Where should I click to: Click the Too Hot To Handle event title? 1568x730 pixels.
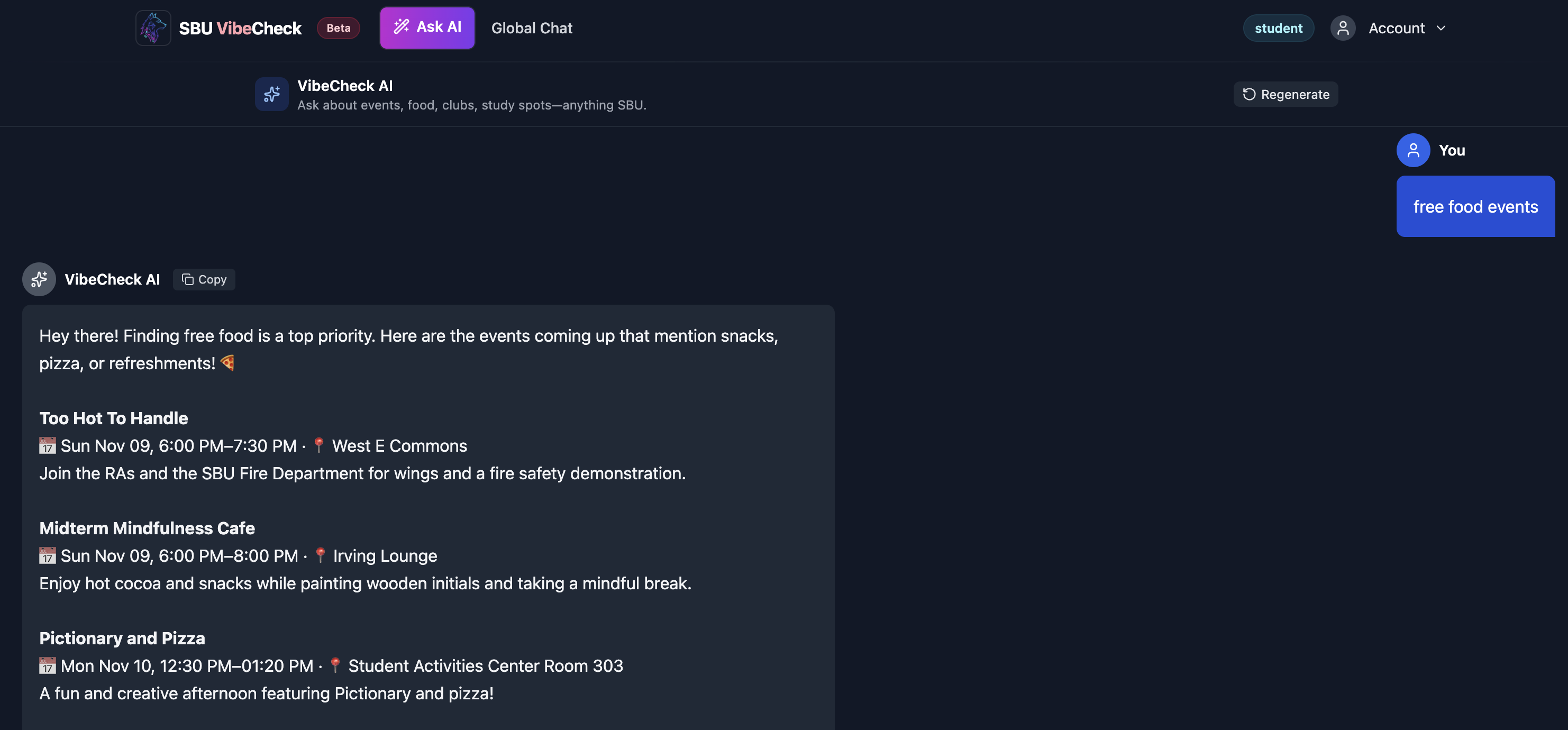[x=114, y=418]
